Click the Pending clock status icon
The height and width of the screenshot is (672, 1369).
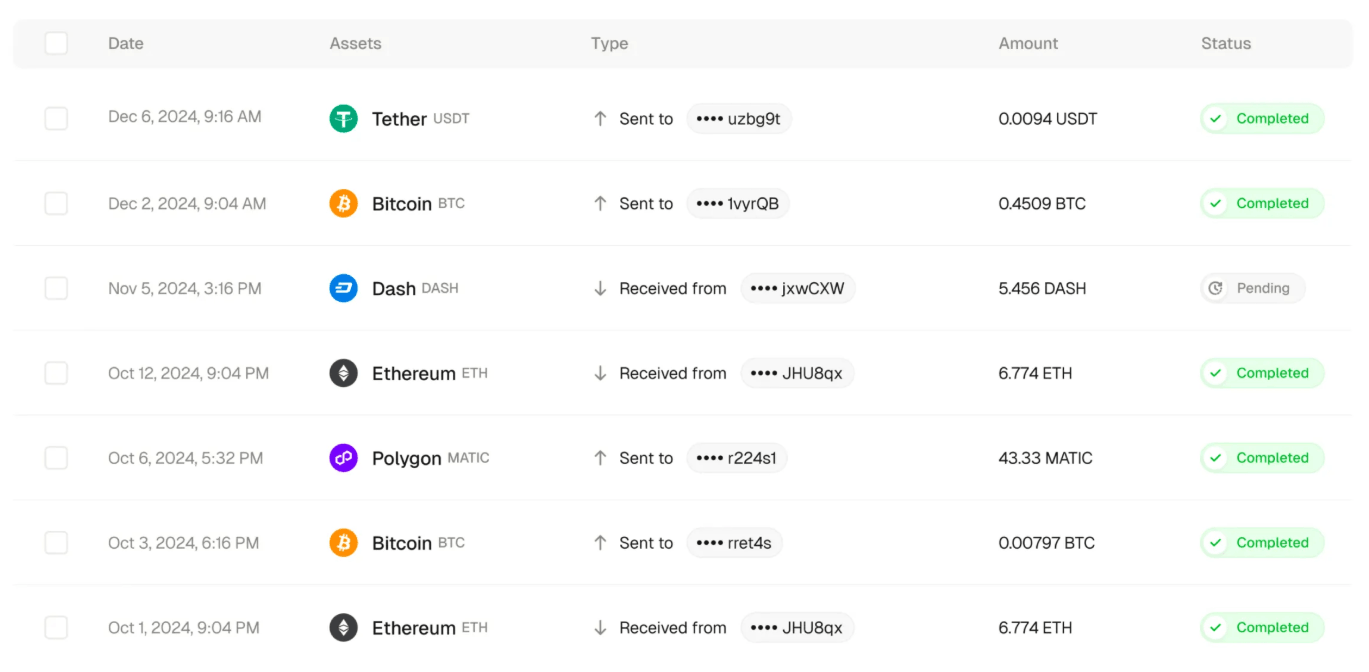[1216, 288]
